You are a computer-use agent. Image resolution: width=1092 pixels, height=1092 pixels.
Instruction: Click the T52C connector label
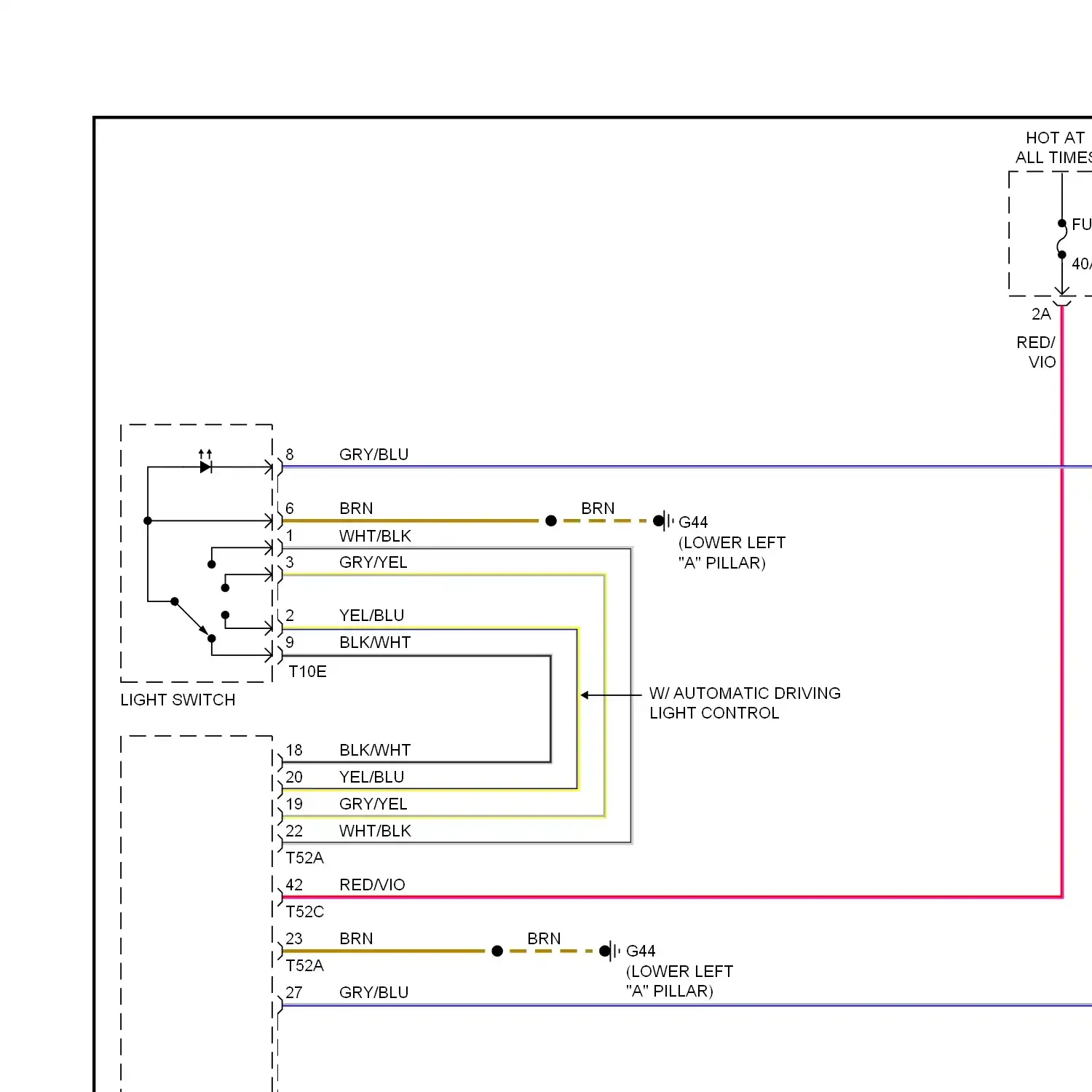coord(304,911)
